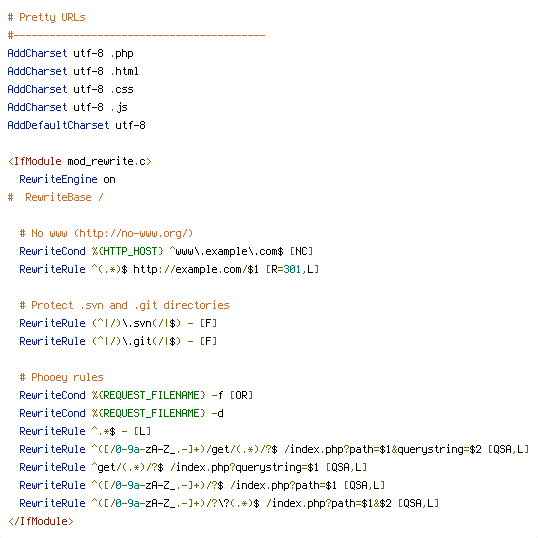538x538 pixels.
Task: Click the "-d" test in RewriteCond line
Action: 217,413
